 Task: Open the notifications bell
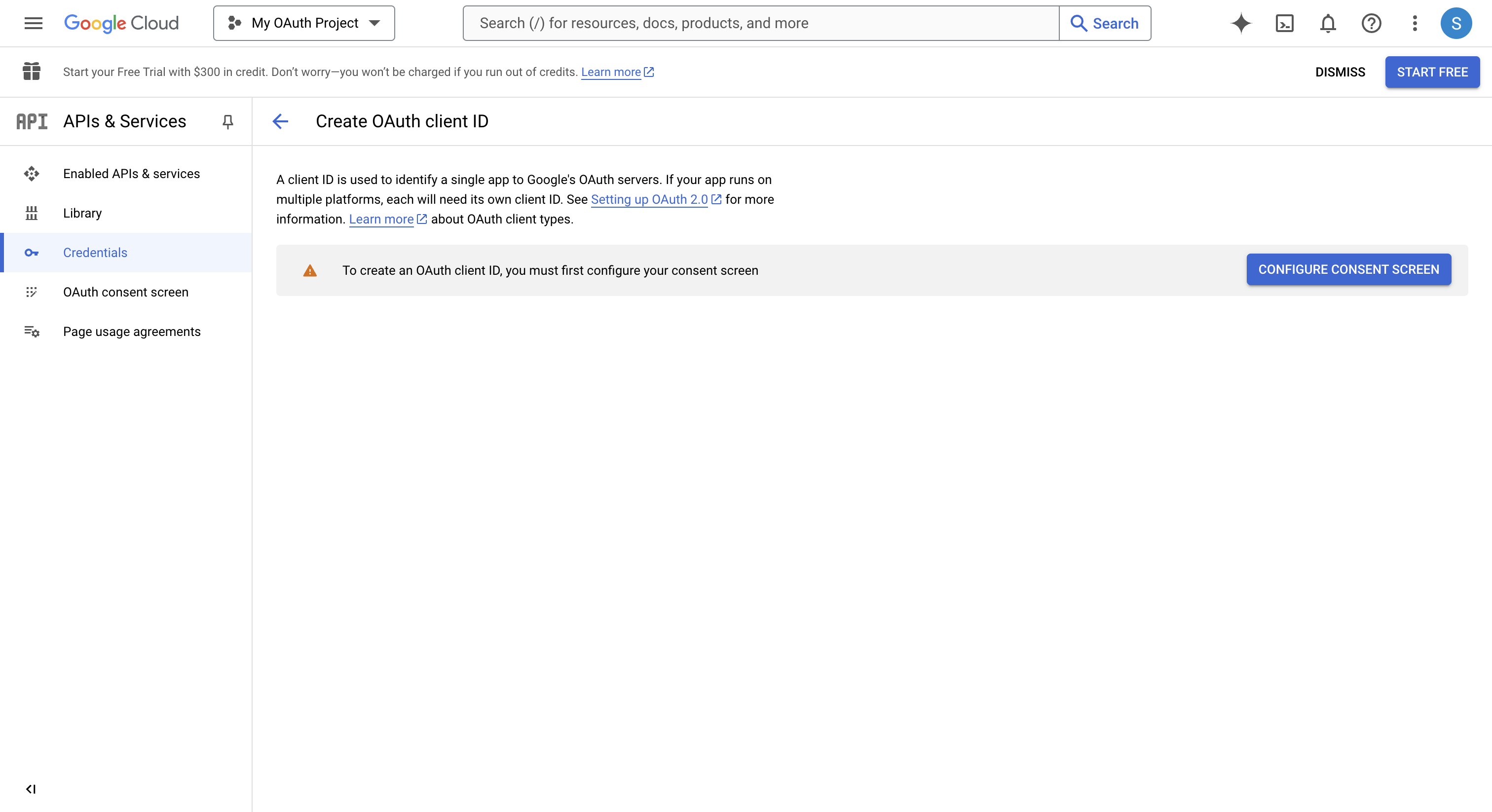coord(1328,23)
